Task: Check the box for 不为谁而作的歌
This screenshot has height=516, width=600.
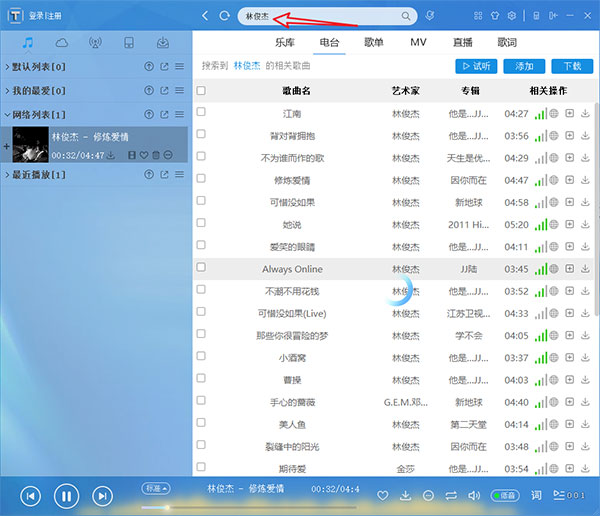Action: point(201,156)
